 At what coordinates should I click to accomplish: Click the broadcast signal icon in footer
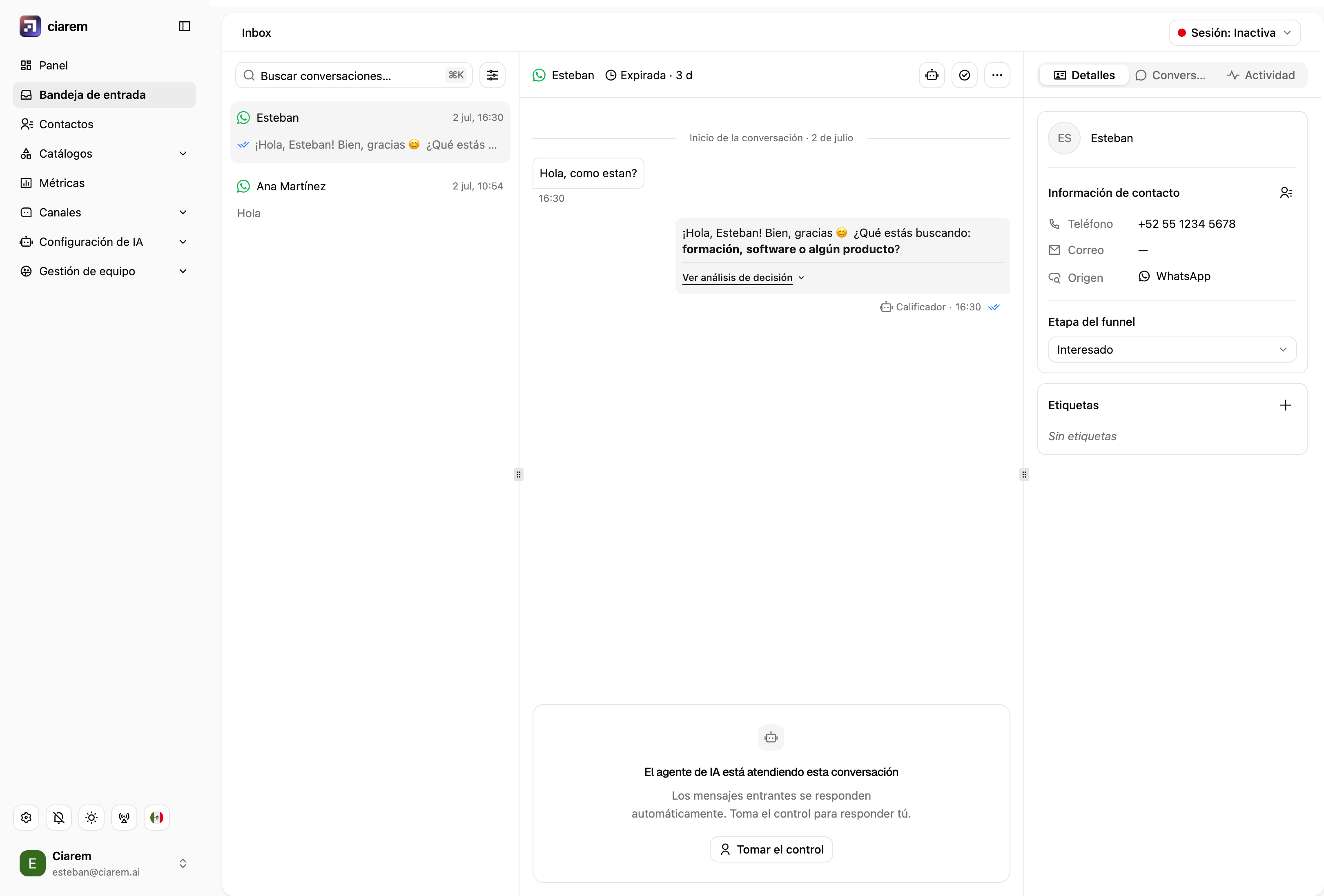[x=124, y=818]
